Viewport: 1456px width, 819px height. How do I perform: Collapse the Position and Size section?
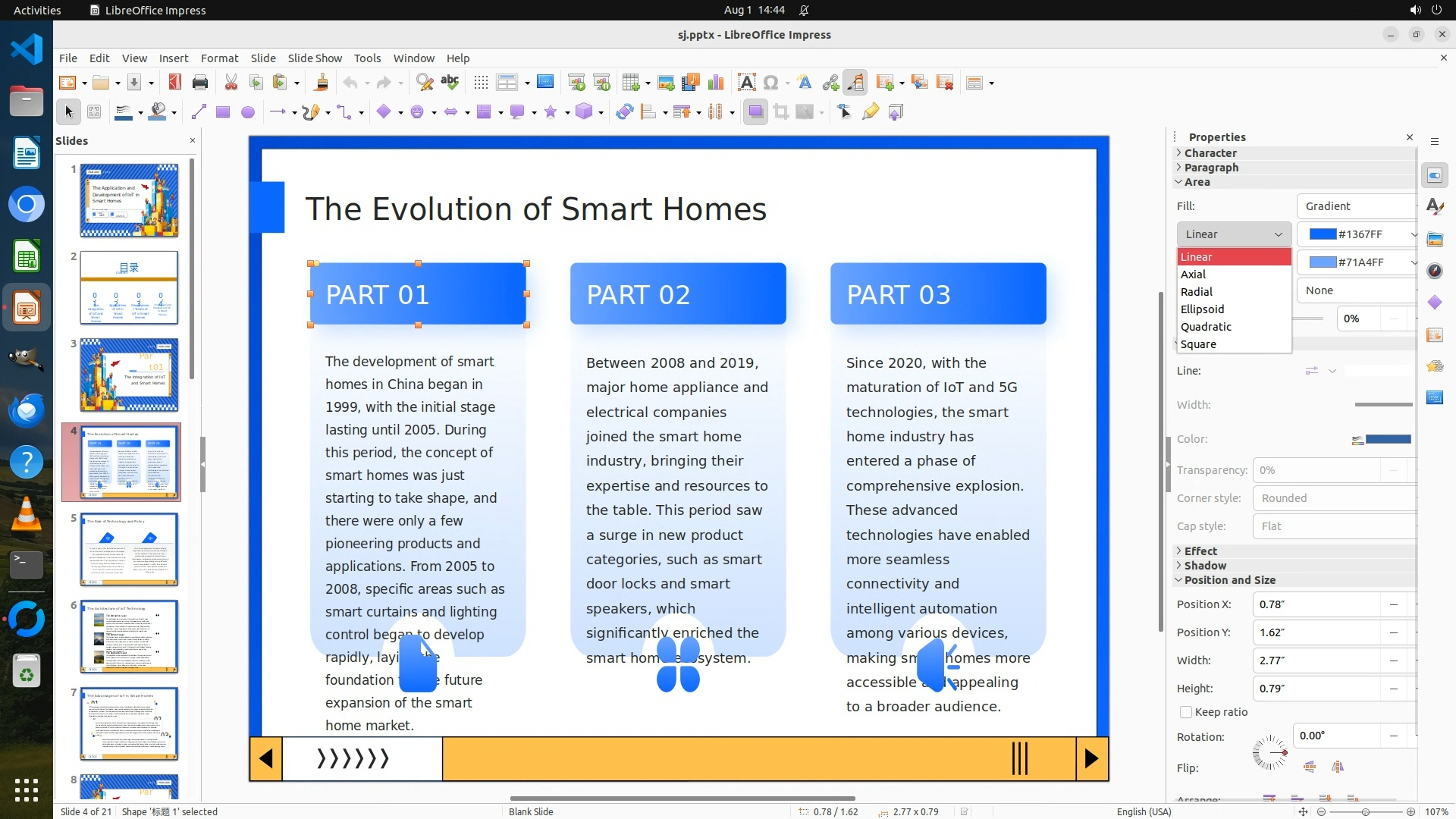[1228, 580]
